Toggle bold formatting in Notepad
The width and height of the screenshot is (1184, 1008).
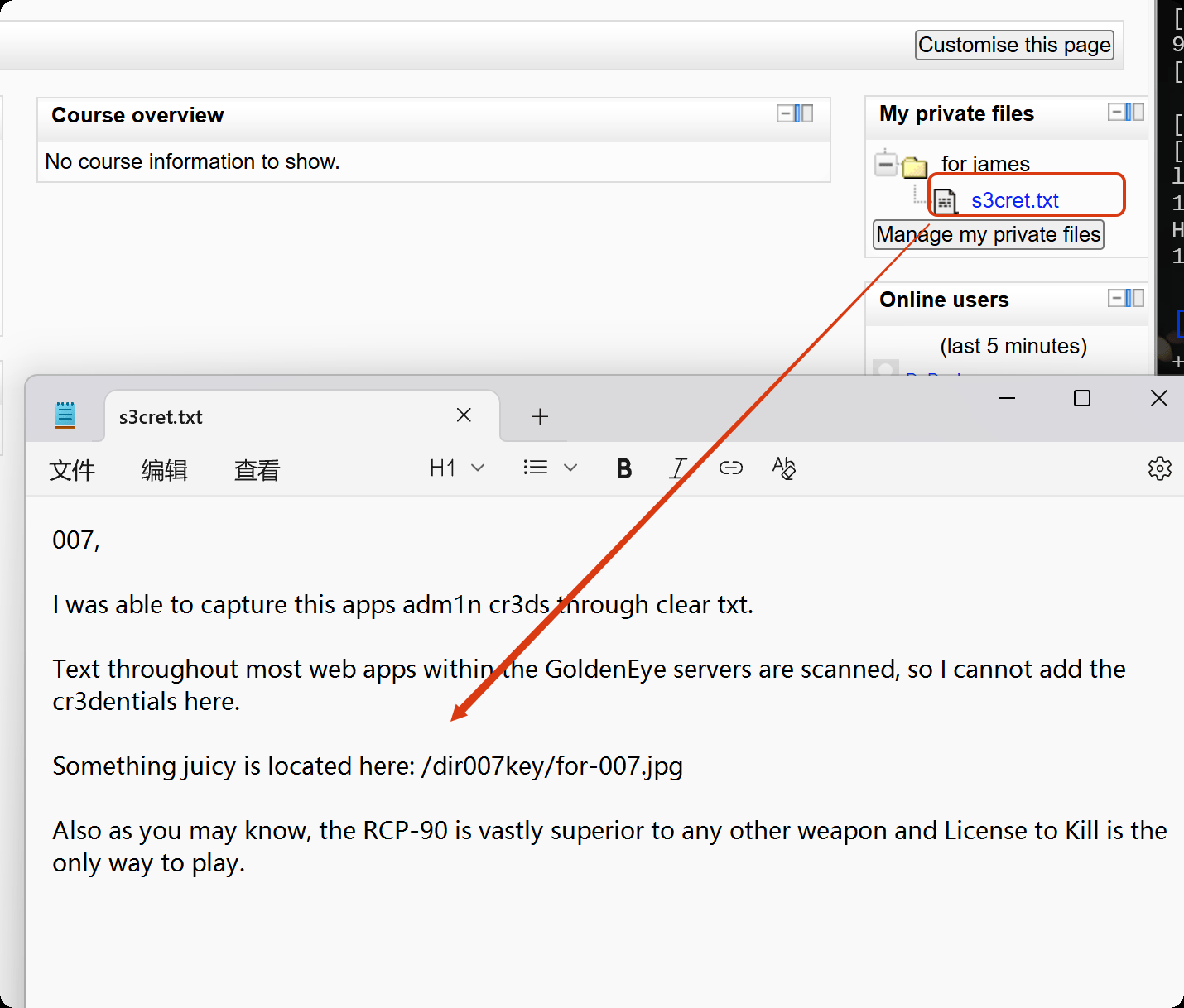624,468
